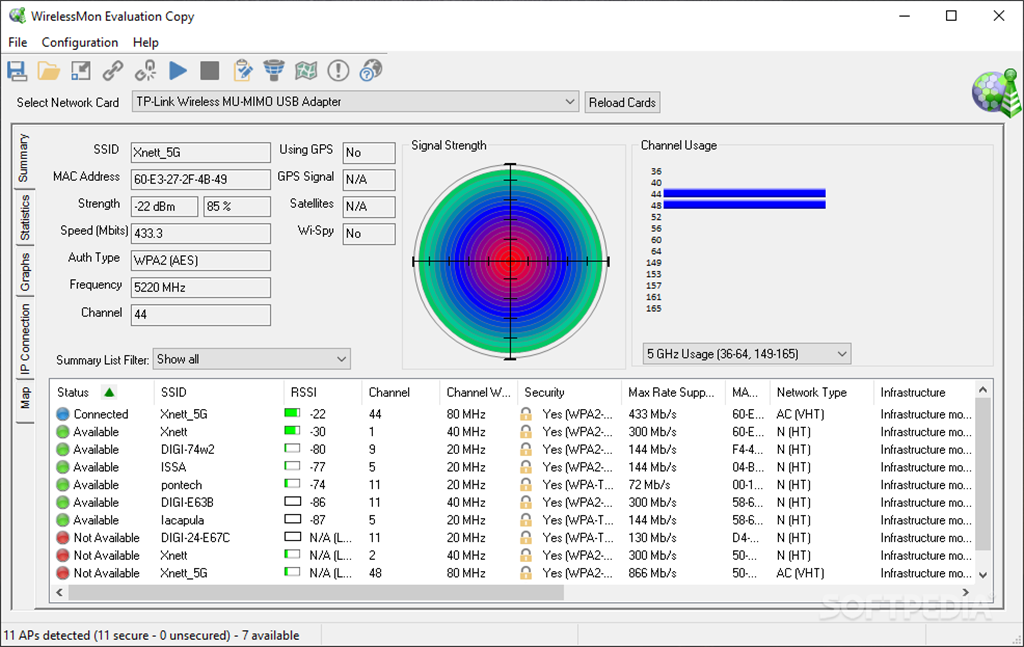This screenshot has height=647, width=1024.
Task: Click the Save toolbar icon
Action: 17,71
